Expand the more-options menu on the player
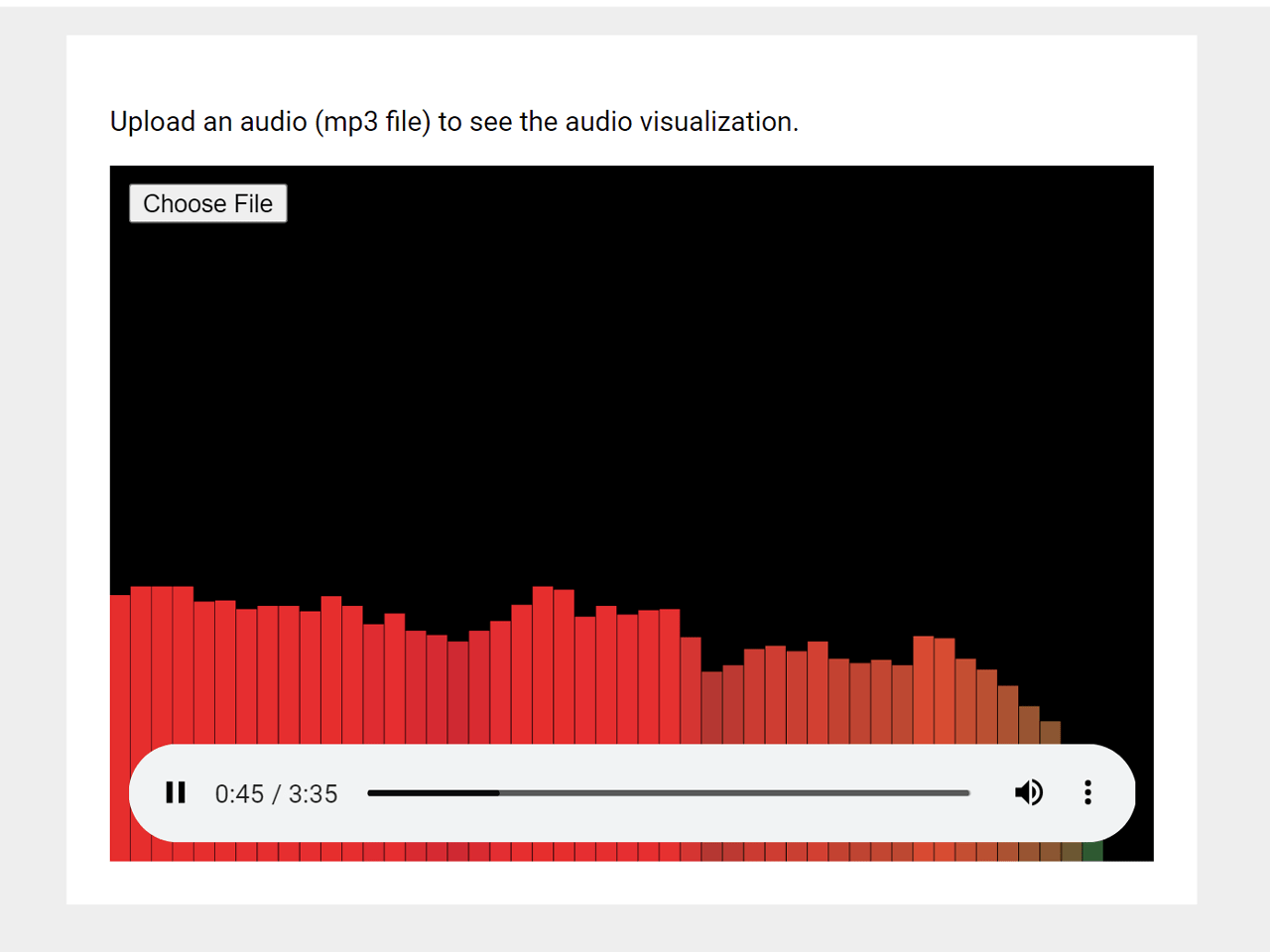The width and height of the screenshot is (1270, 952). 1088,792
